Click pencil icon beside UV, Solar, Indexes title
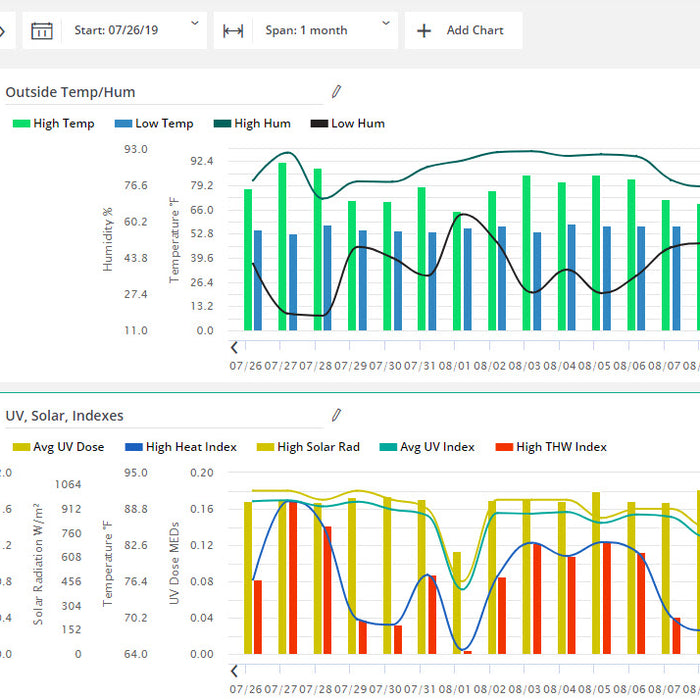 pos(336,415)
